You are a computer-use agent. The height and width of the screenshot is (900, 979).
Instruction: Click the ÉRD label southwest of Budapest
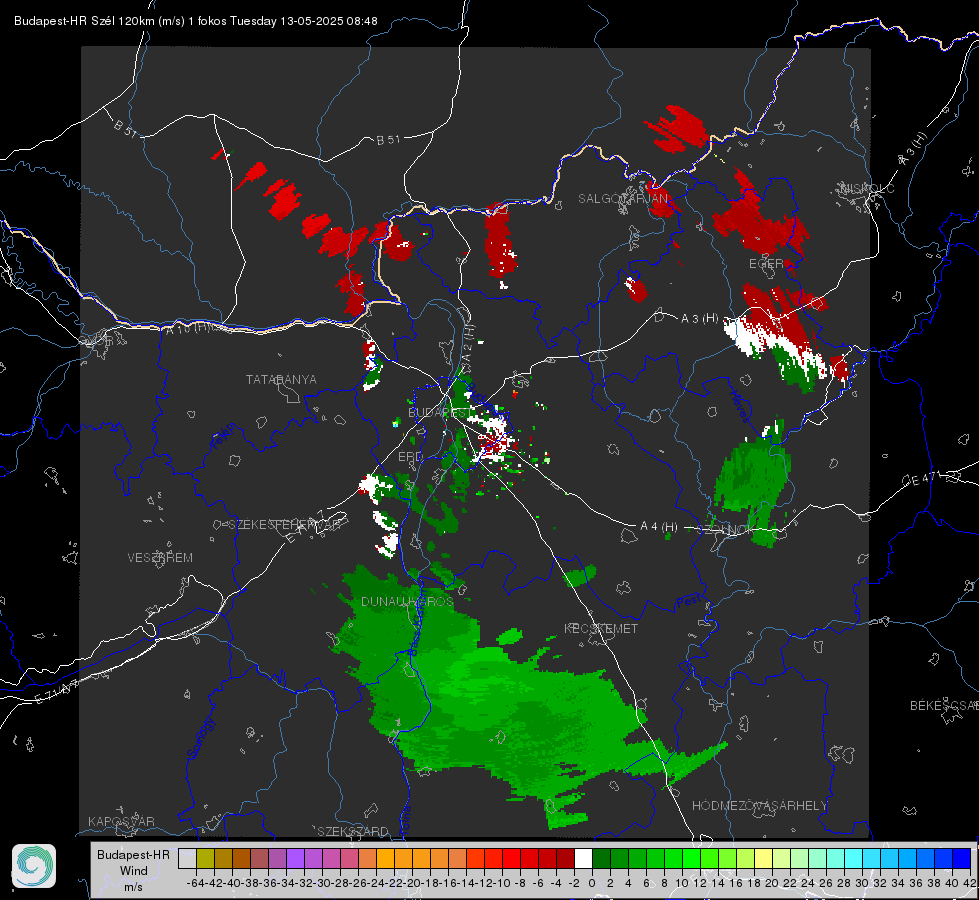point(410,457)
